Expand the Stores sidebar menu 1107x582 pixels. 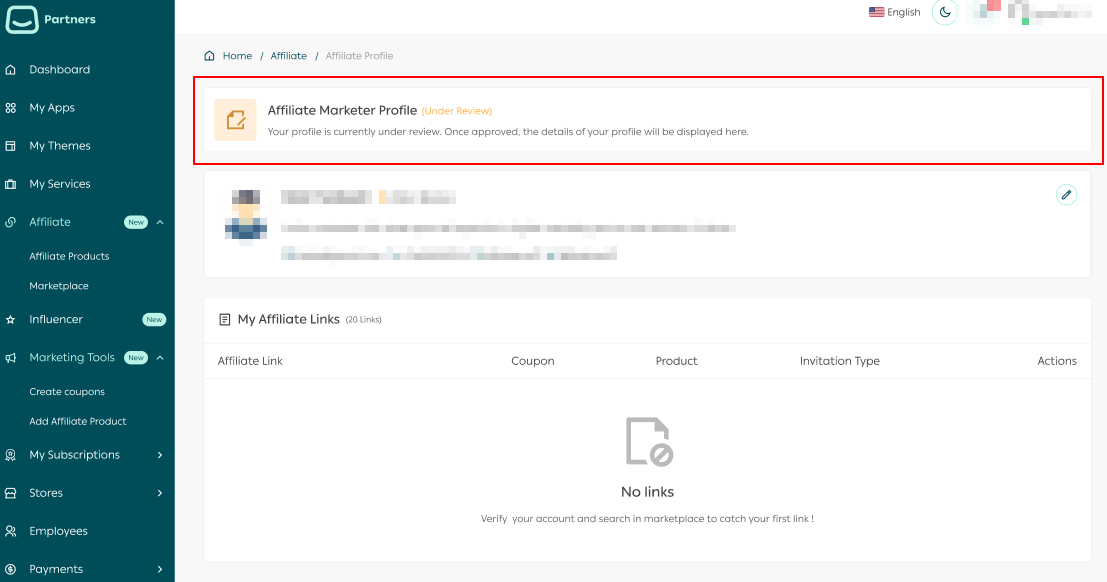coord(160,493)
